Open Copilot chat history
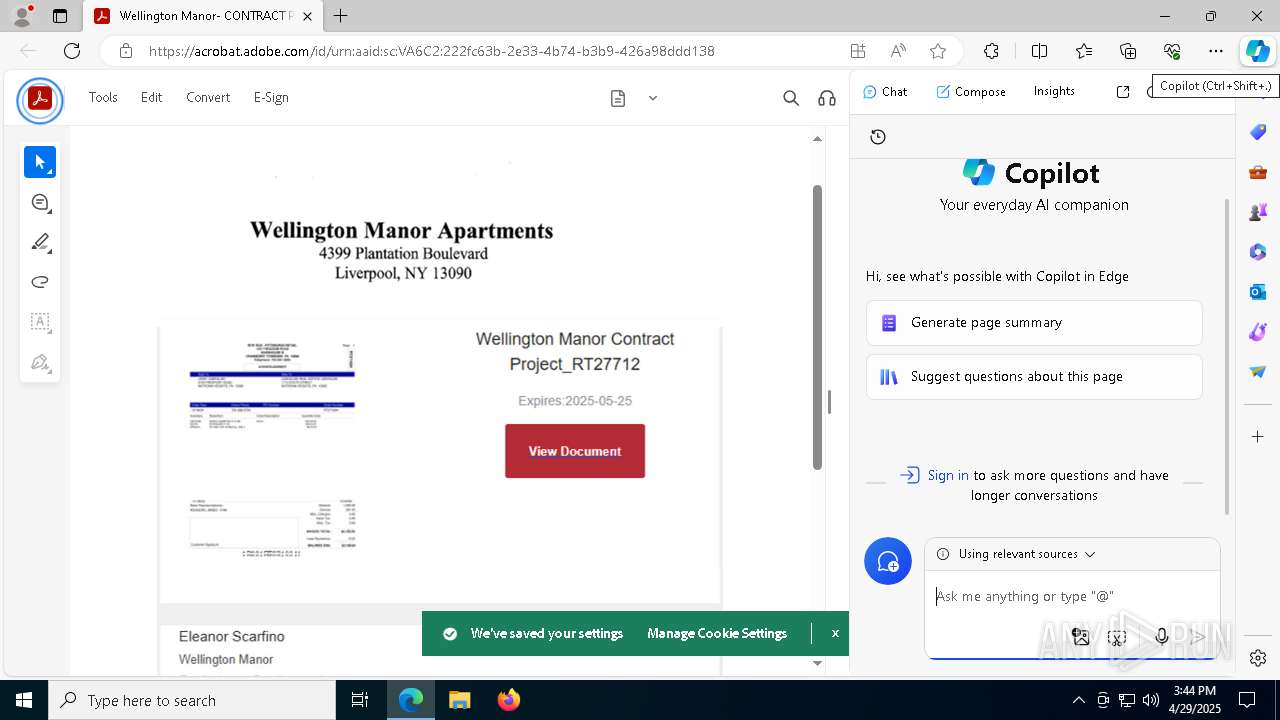Image resolution: width=1280 pixels, height=720 pixels. pos(878,137)
